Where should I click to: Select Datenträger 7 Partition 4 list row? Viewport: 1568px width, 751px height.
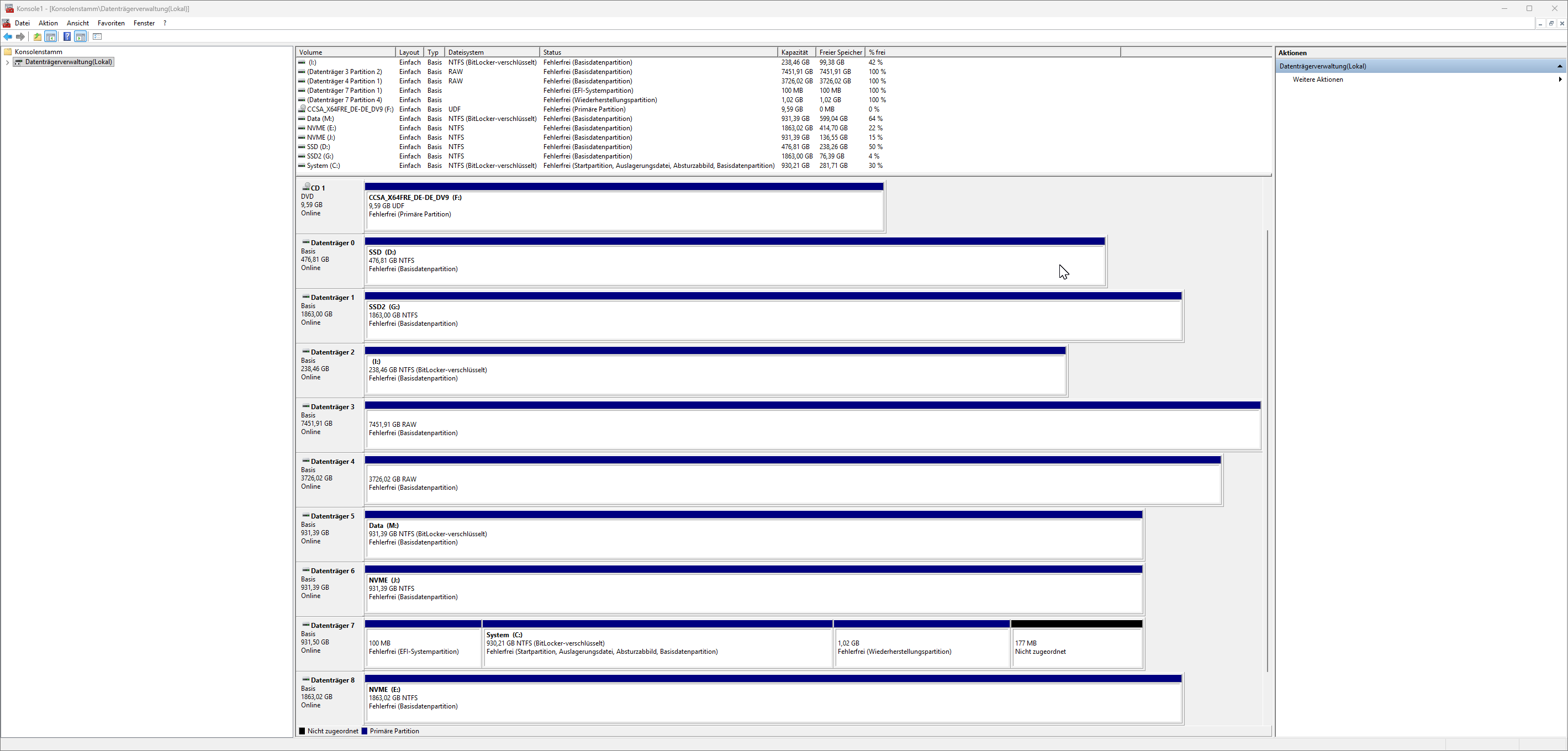click(x=592, y=100)
